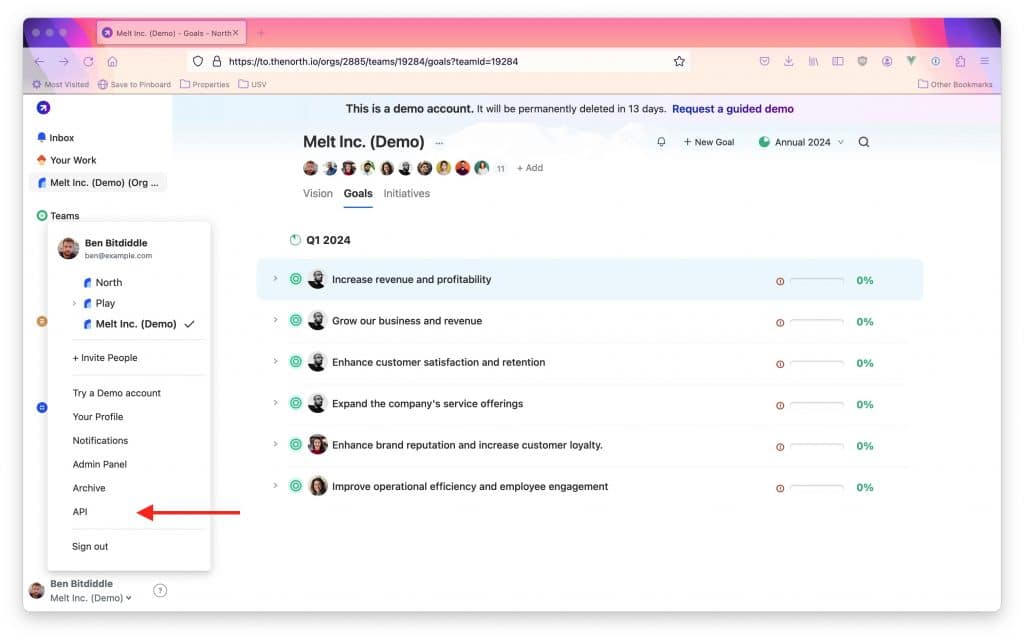
Task: Click the notification bell icon
Action: tap(661, 142)
